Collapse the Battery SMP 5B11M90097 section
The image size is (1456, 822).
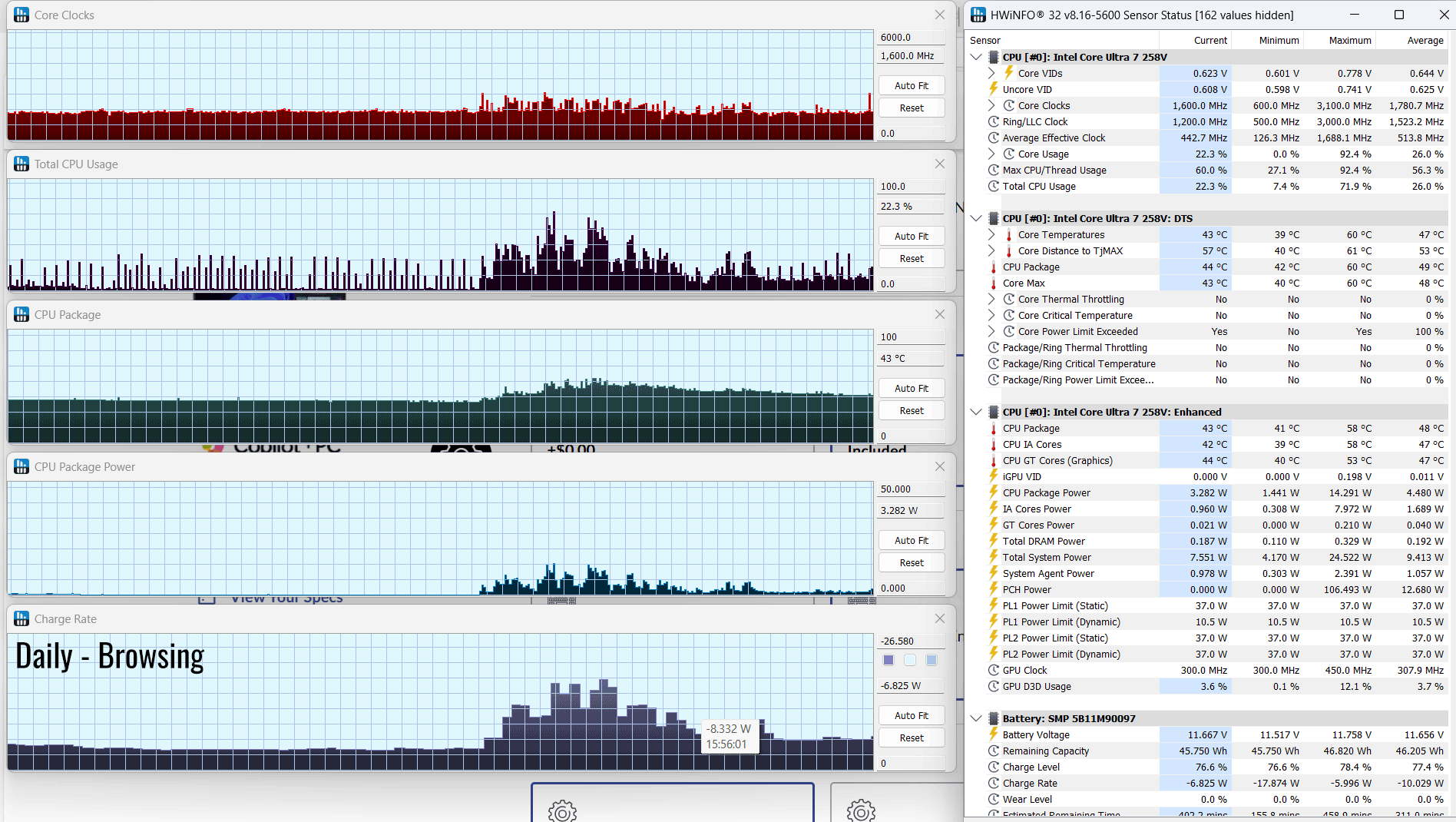pyautogui.click(x=976, y=718)
